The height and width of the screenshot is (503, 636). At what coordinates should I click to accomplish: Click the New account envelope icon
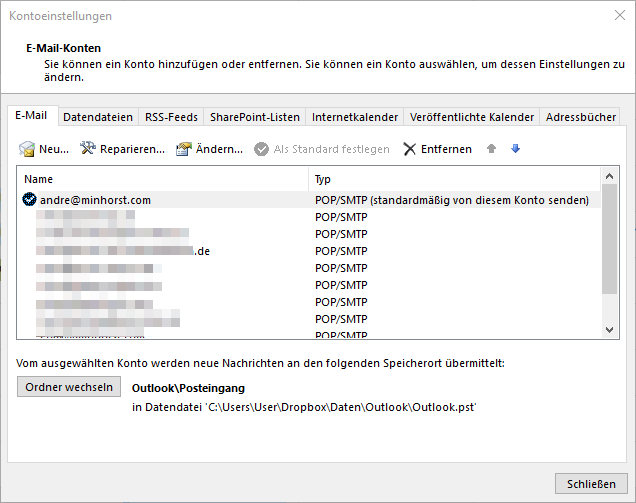coord(27,149)
